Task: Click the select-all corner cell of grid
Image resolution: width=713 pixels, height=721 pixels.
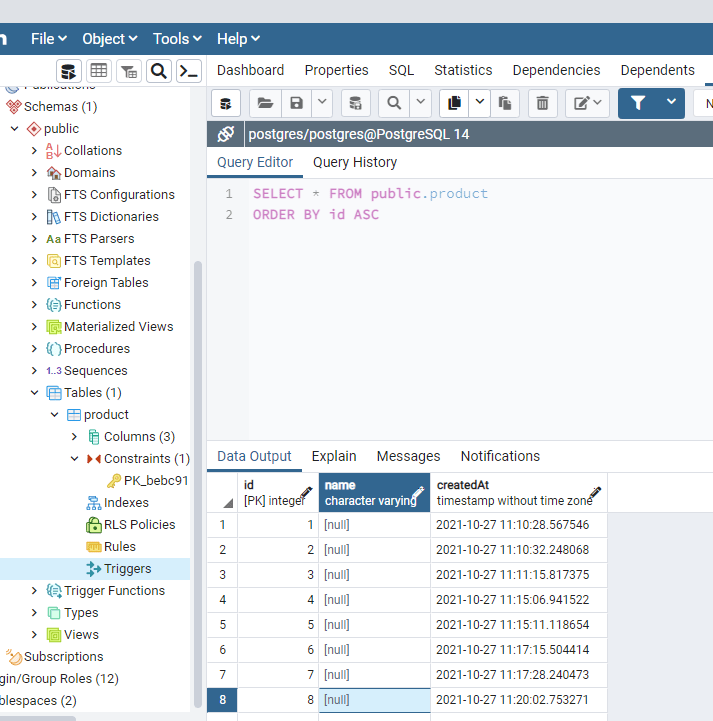Action: coord(222,492)
